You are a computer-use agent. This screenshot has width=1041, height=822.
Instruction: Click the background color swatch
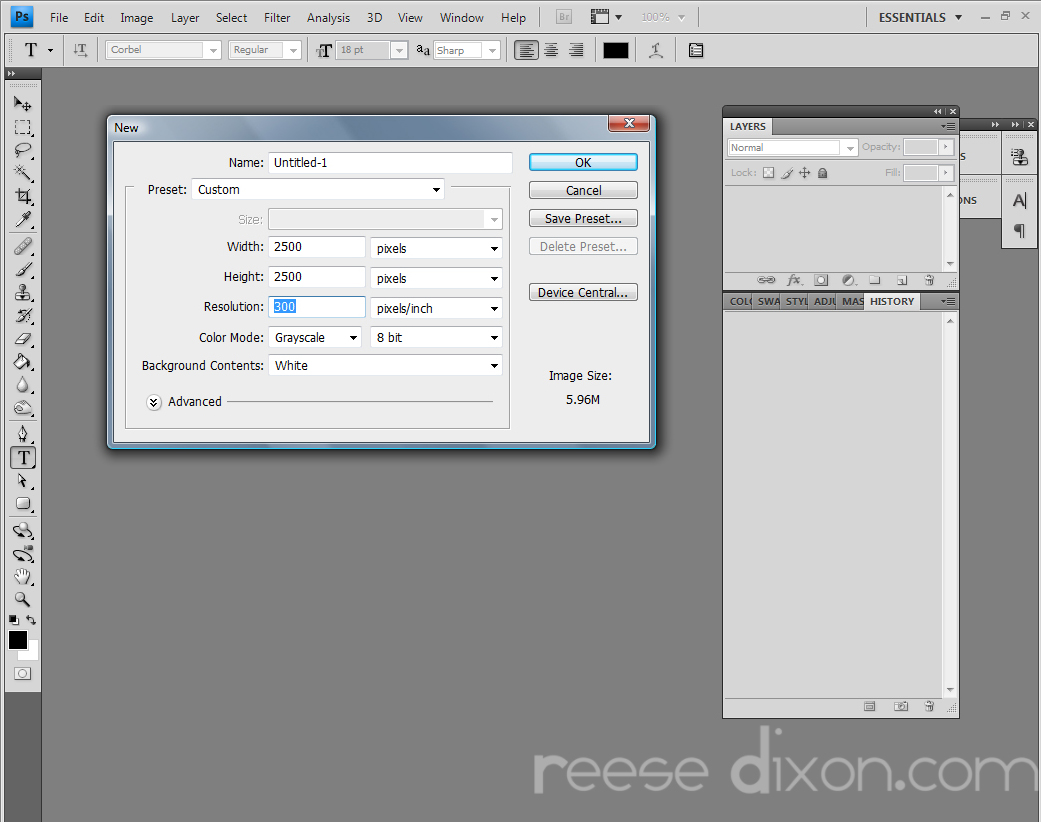point(33,653)
